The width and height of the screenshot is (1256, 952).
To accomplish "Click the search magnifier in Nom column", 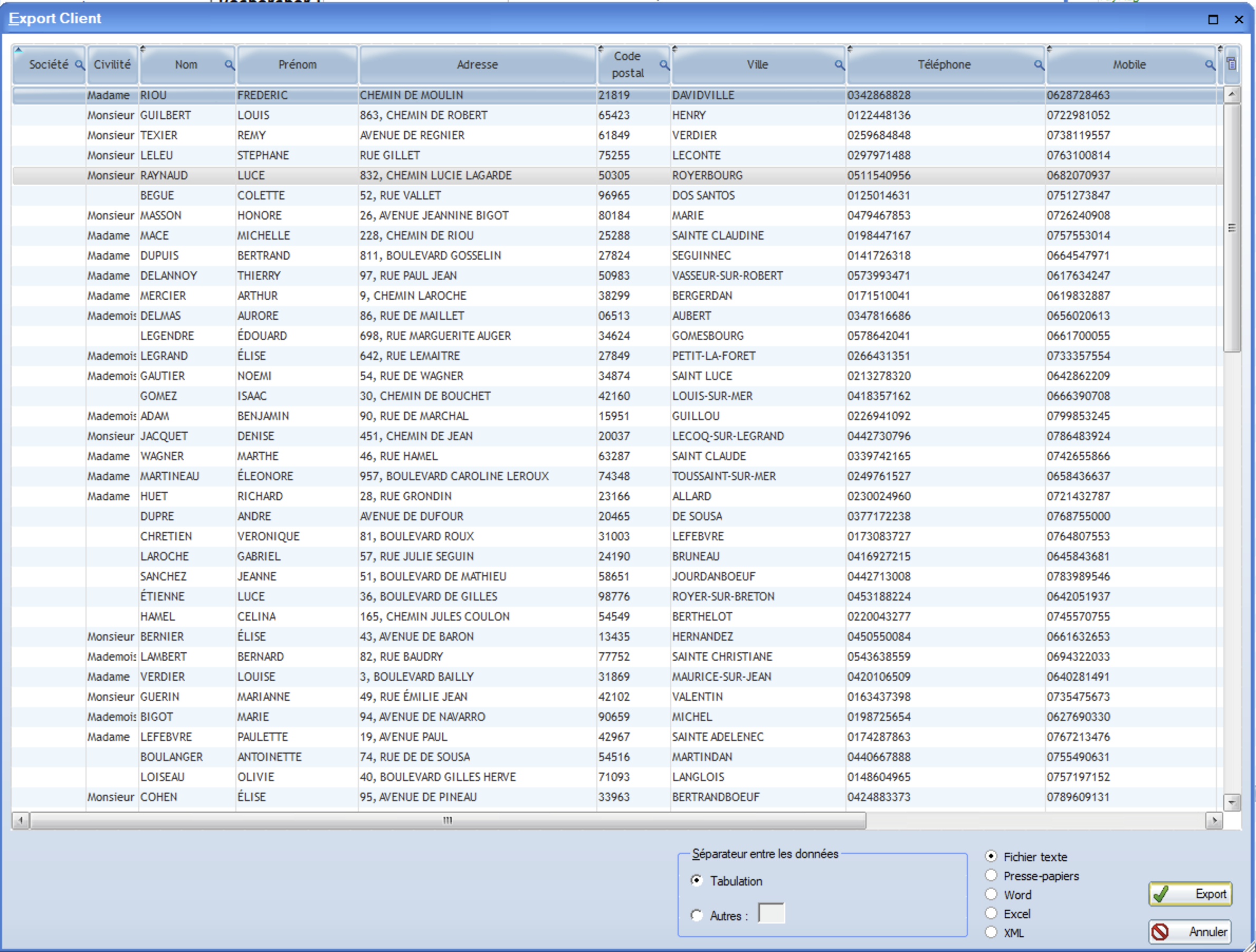I will pyautogui.click(x=230, y=65).
